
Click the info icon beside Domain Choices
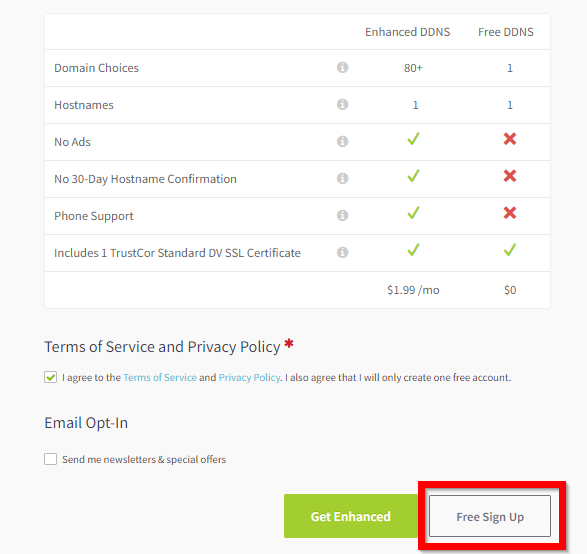(x=342, y=67)
